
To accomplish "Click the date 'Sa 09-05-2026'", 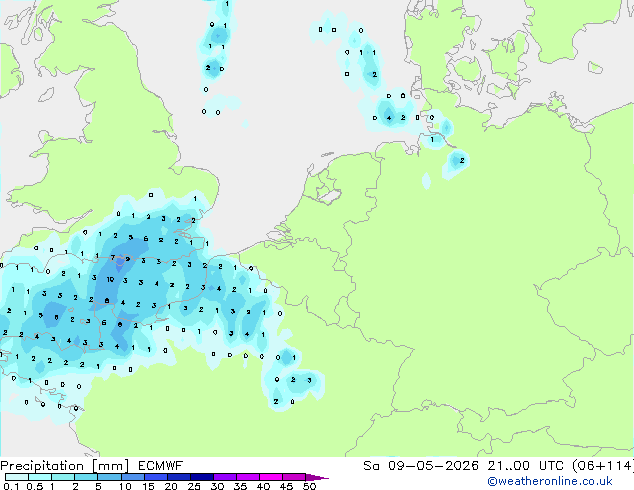I will tap(421, 466).
